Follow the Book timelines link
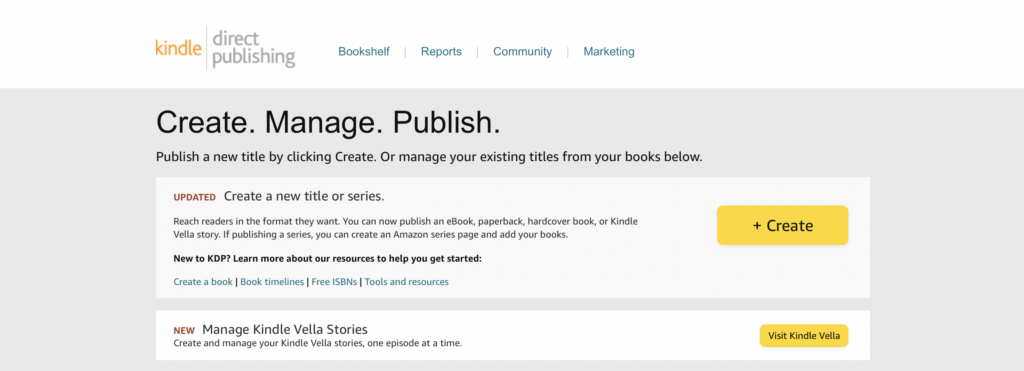 (x=272, y=282)
